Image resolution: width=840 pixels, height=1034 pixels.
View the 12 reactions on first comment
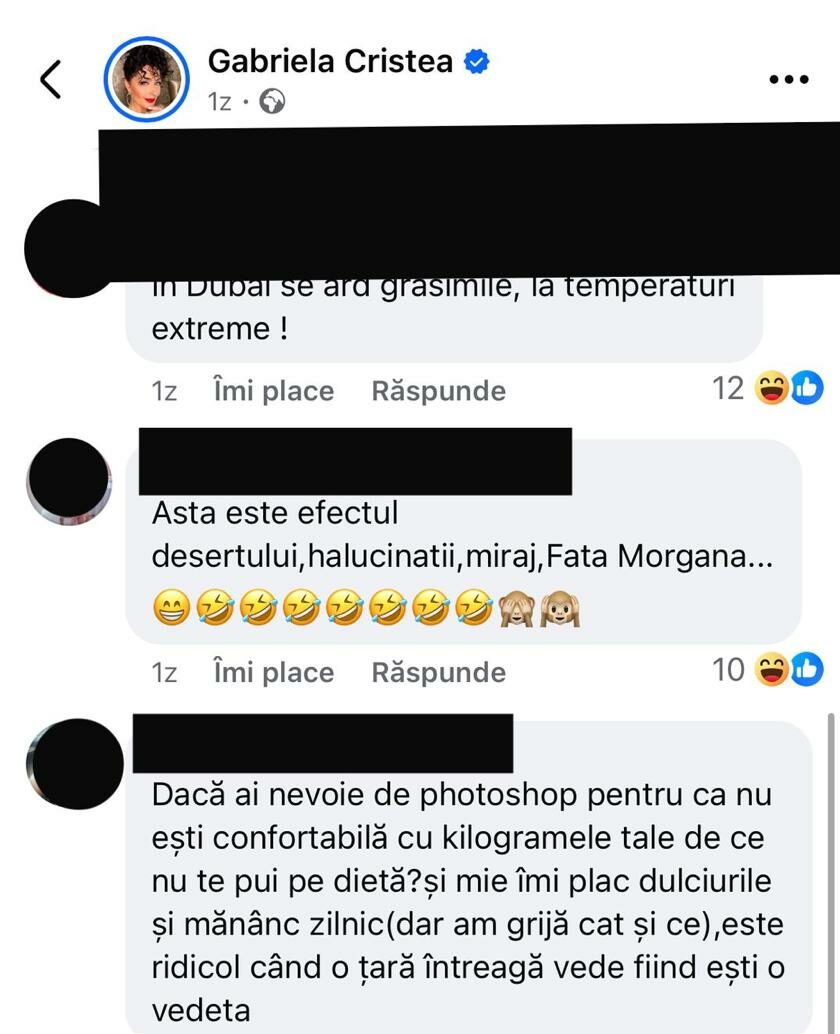coord(728,388)
